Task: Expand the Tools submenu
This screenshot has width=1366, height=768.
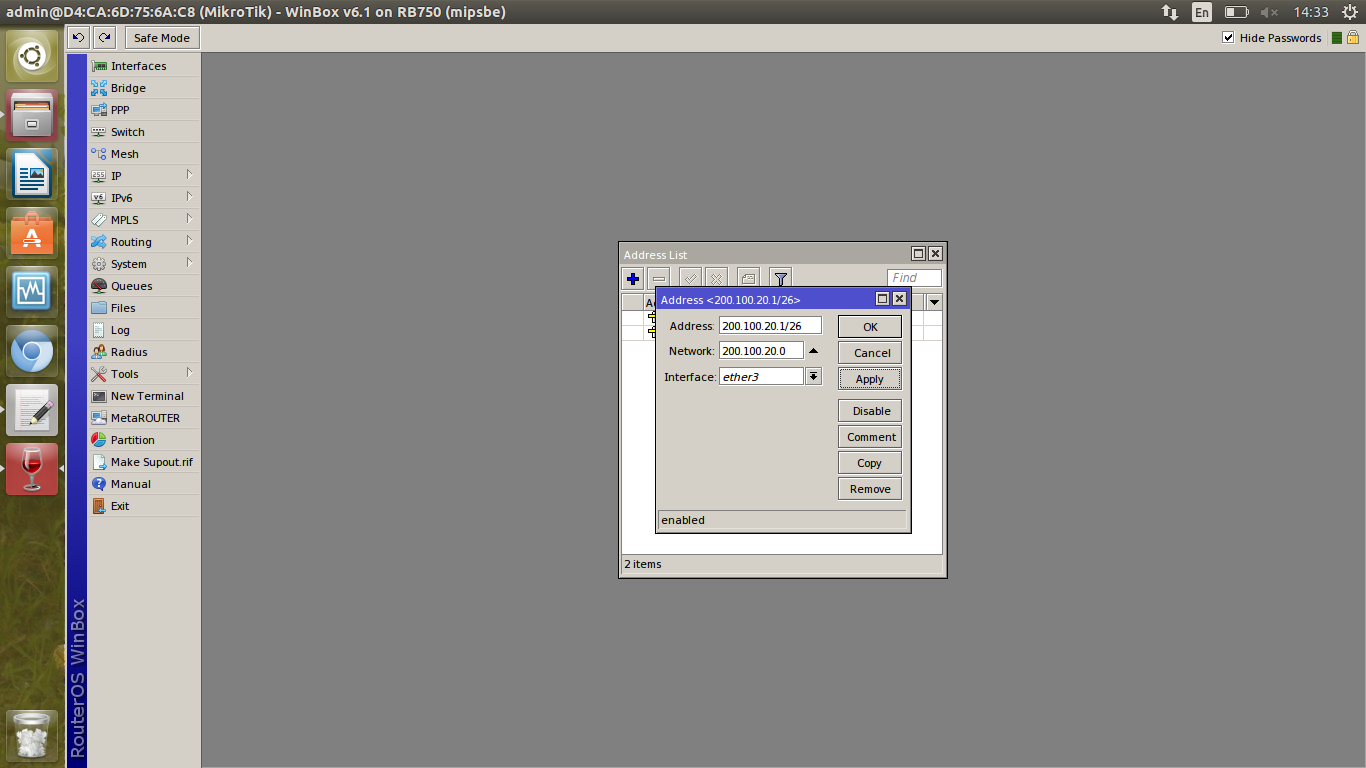Action: [x=144, y=374]
